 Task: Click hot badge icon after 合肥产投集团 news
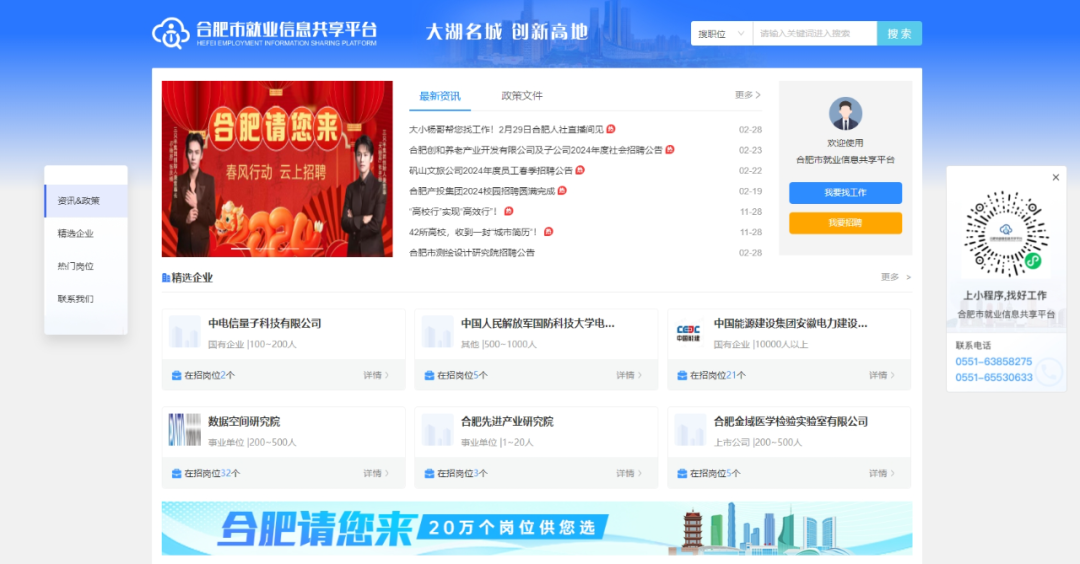[x=562, y=190]
